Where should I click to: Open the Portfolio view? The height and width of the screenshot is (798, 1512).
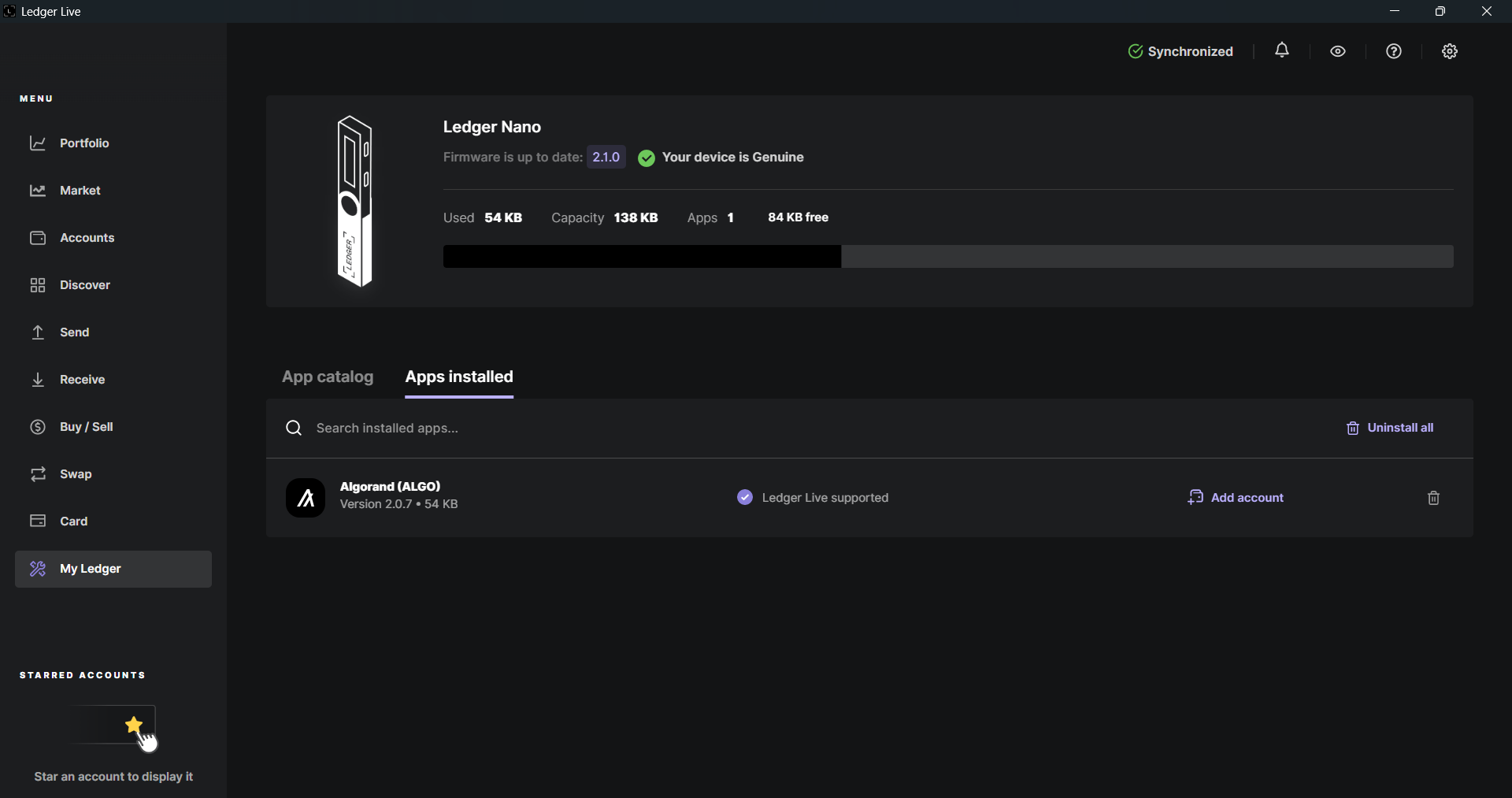[84, 143]
